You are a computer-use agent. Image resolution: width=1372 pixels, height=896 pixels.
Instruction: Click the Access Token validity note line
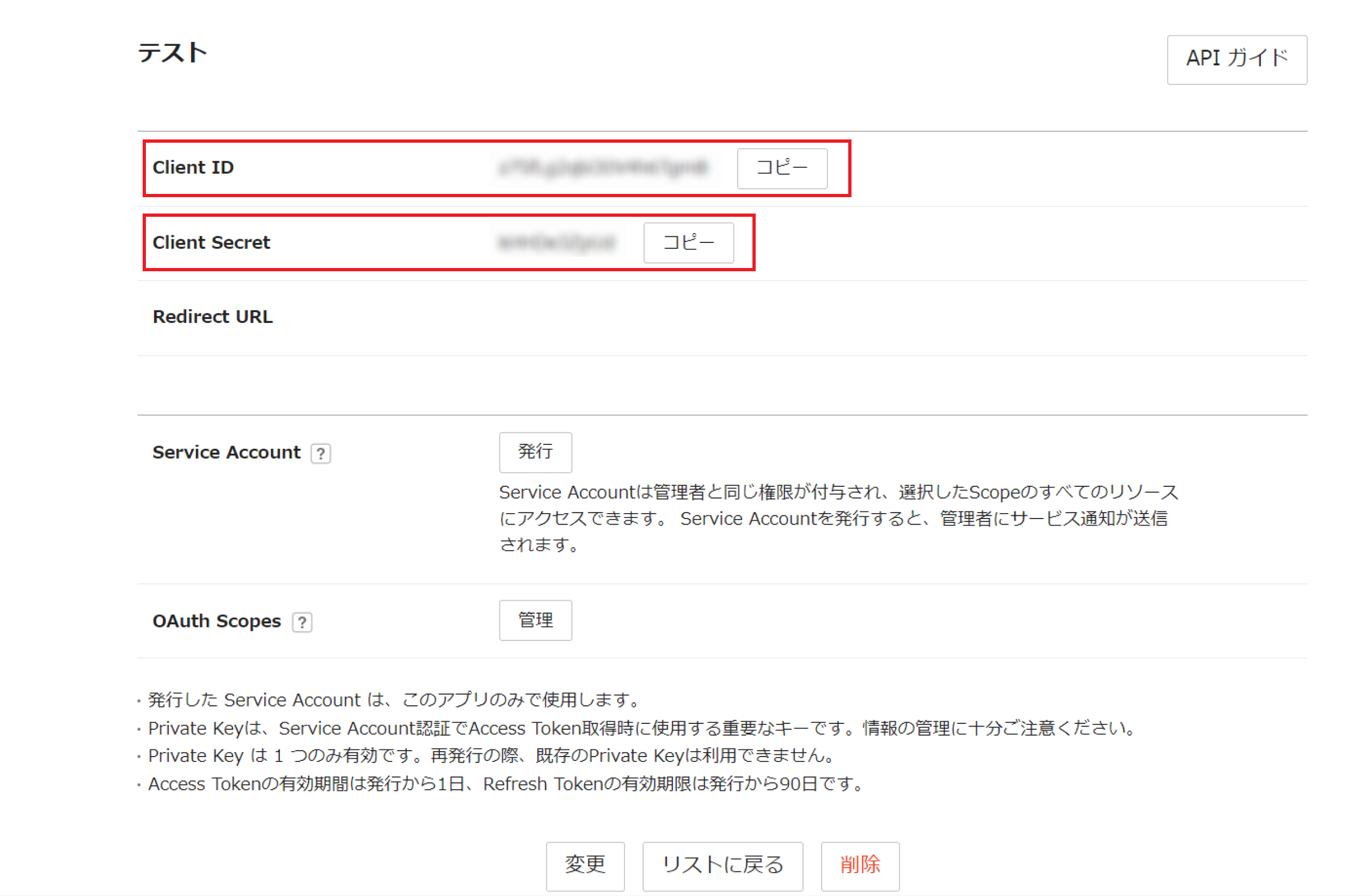pos(504,784)
